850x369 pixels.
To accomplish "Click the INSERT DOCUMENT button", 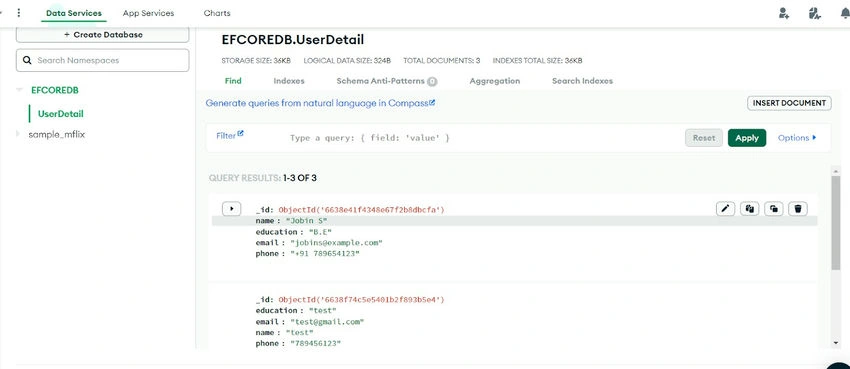I will (789, 103).
